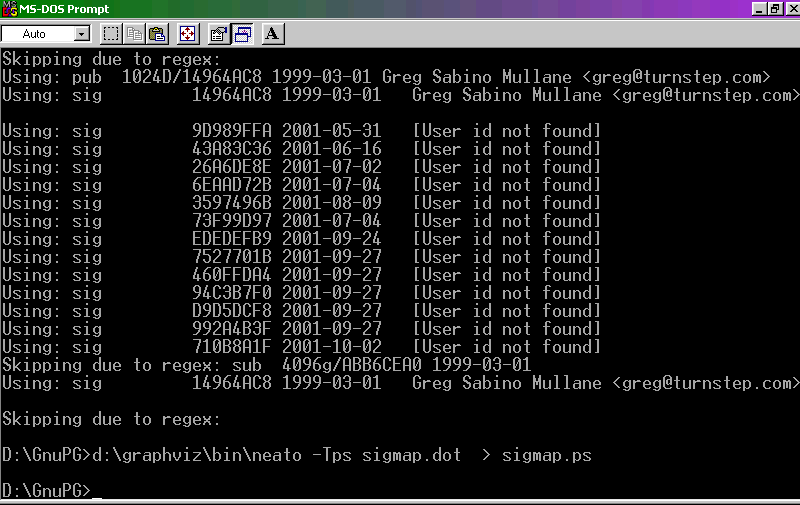Click the Copy toolbar icon
Viewport: 800px width, 505px height.
coord(134,34)
